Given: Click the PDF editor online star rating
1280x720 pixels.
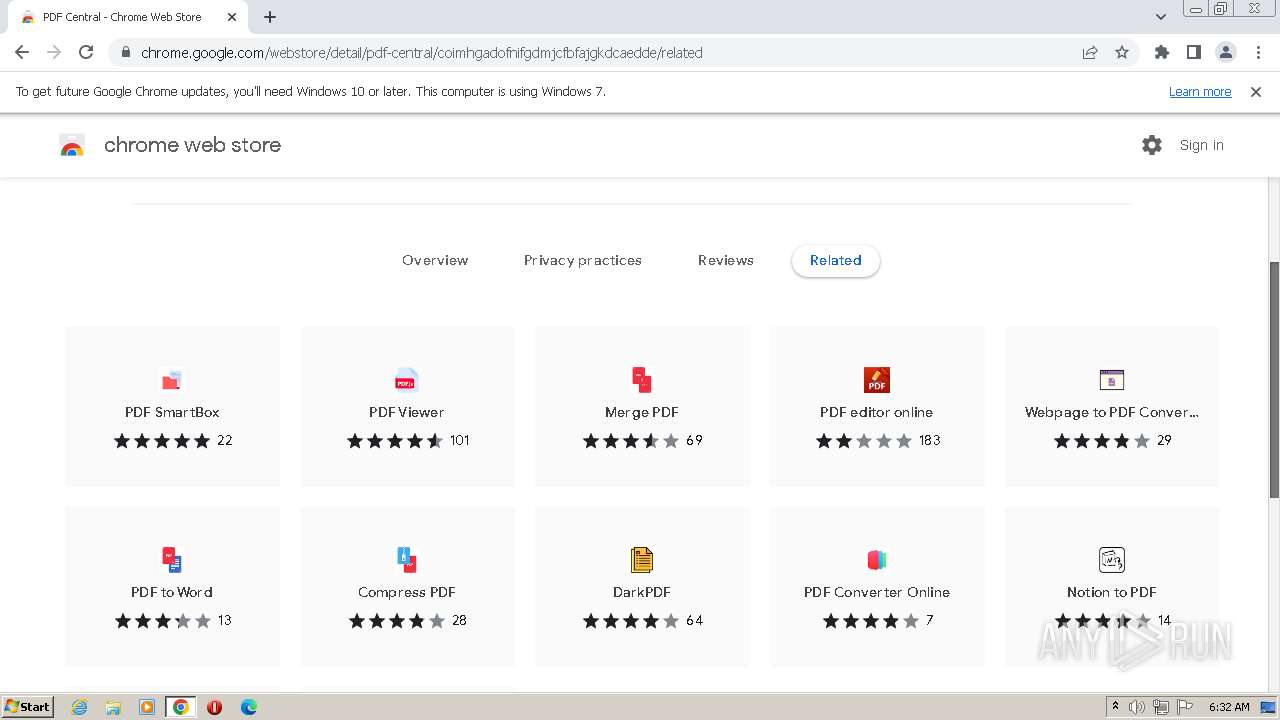Looking at the screenshot, I should pyautogui.click(x=864, y=441).
